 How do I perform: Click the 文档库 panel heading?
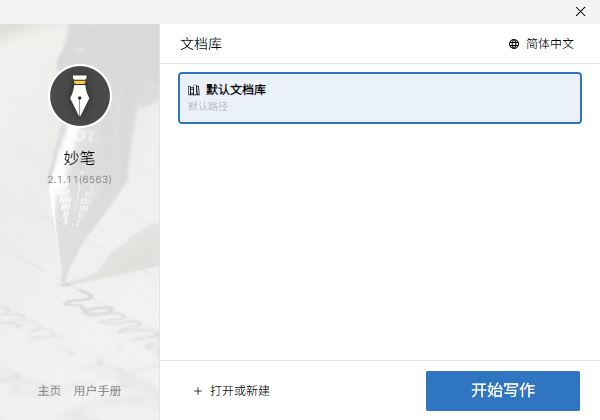click(201, 44)
